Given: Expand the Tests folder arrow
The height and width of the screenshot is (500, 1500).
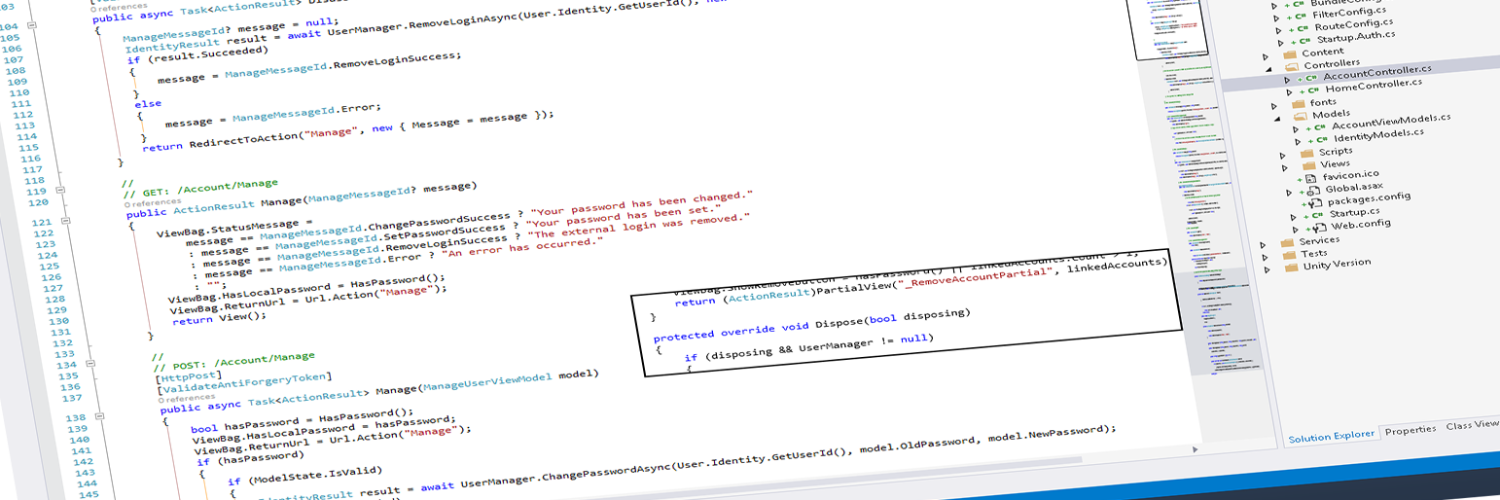Looking at the screenshot, I should point(1266,257).
